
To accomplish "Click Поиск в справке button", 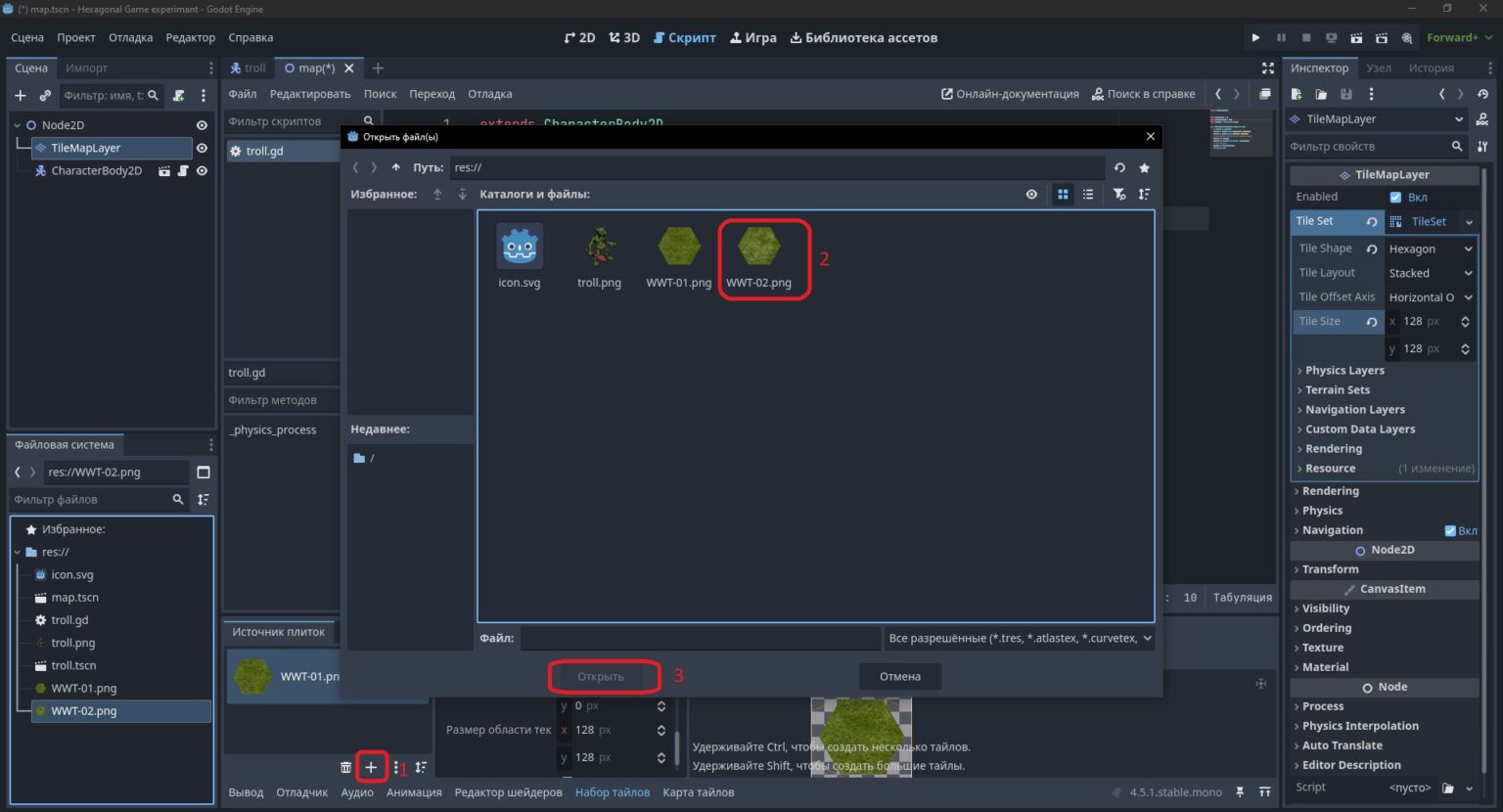I will [1143, 94].
